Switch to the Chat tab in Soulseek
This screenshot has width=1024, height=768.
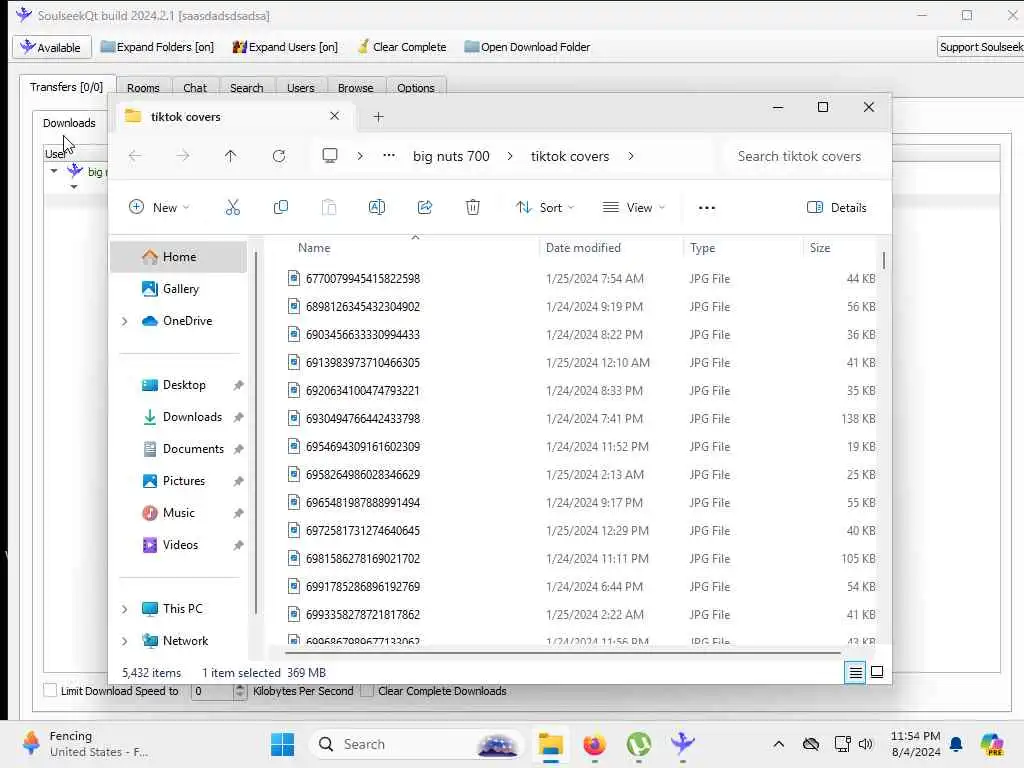click(195, 88)
